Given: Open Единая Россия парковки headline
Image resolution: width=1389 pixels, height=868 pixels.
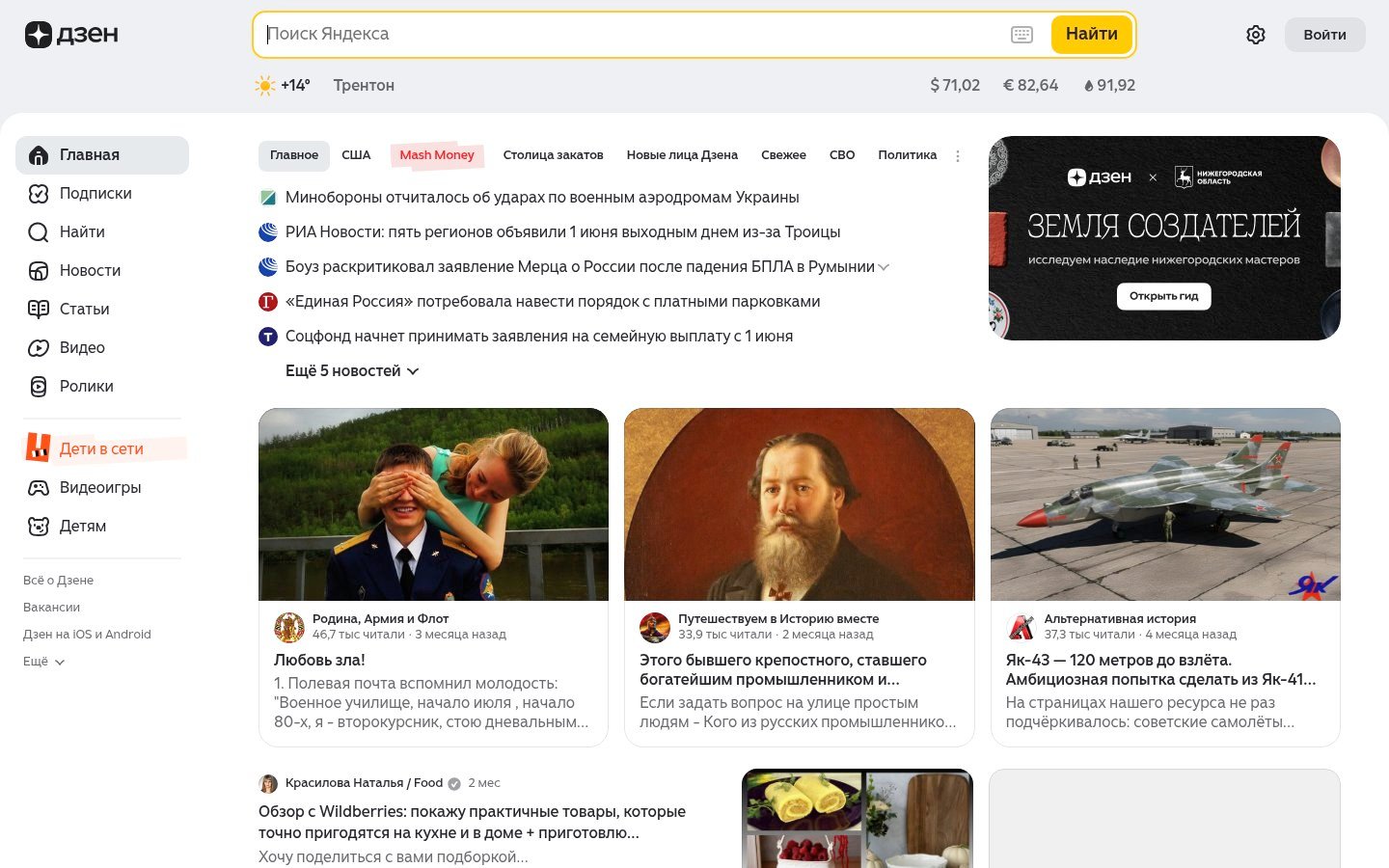Looking at the screenshot, I should pos(553,302).
